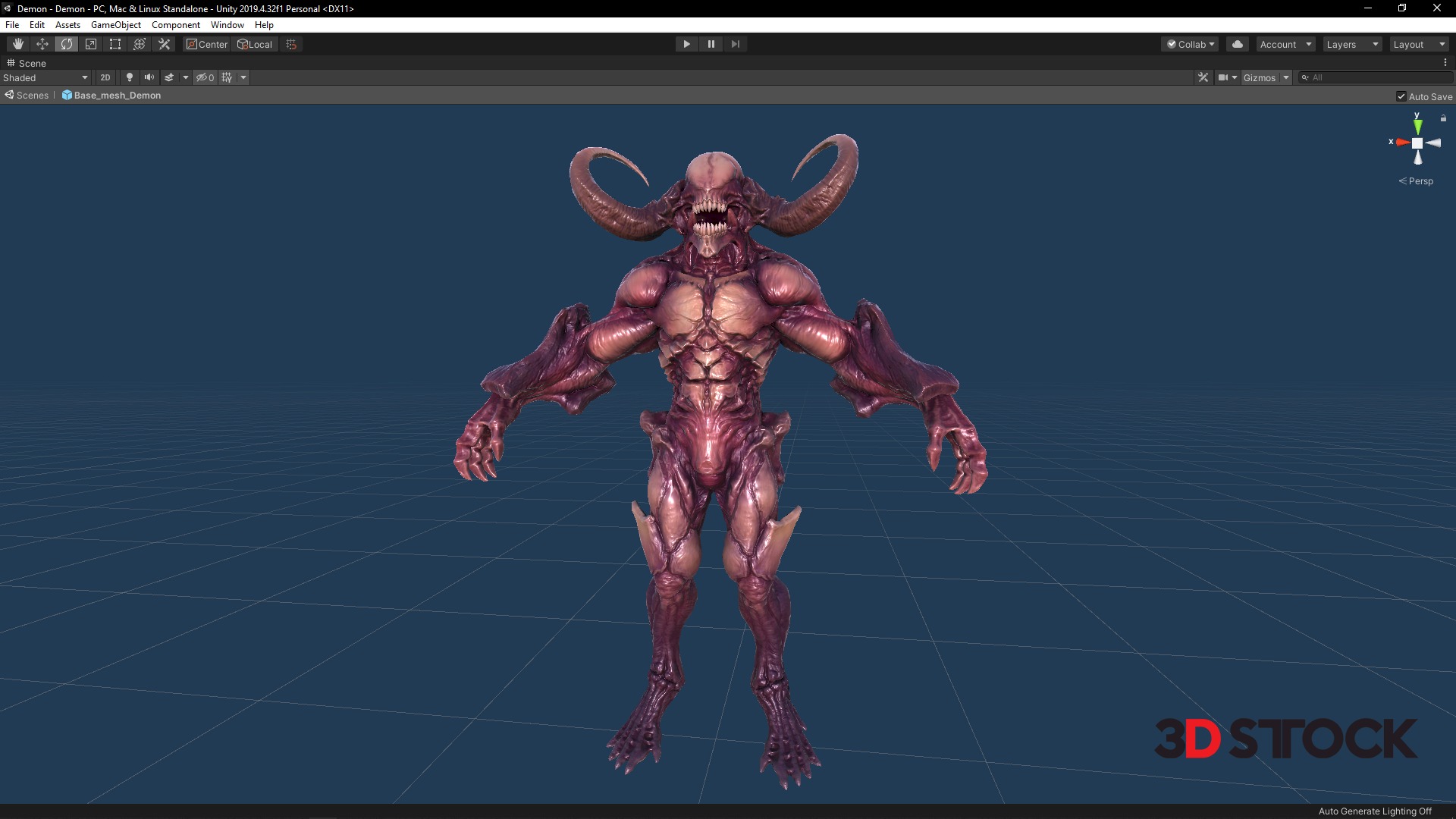The height and width of the screenshot is (819, 1456).
Task: Expand the Layers dropdown
Action: [1352, 44]
